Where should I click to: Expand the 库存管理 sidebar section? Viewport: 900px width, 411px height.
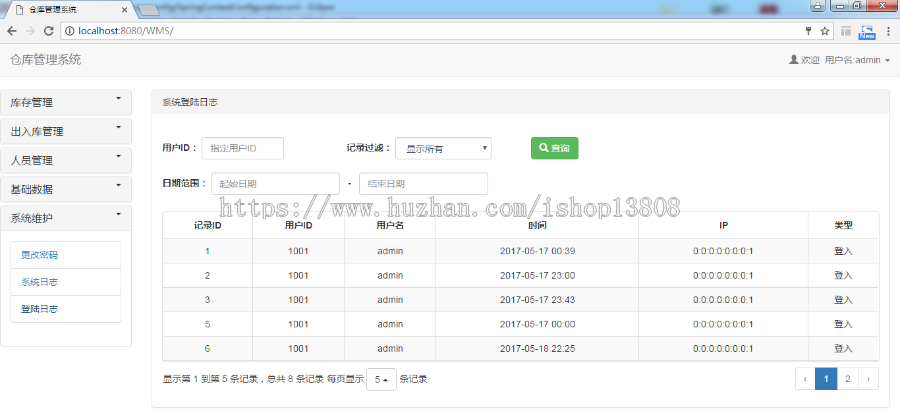coord(66,102)
